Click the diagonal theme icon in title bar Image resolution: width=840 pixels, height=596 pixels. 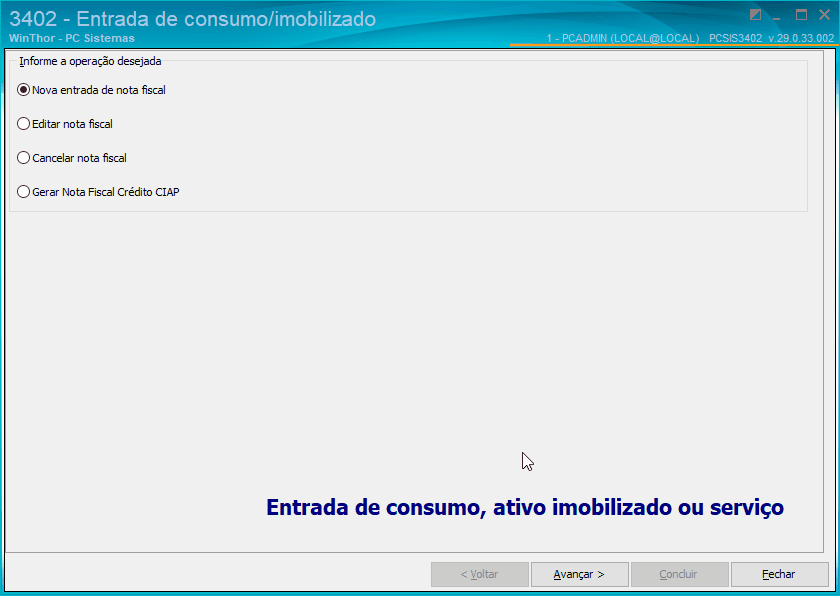click(755, 15)
